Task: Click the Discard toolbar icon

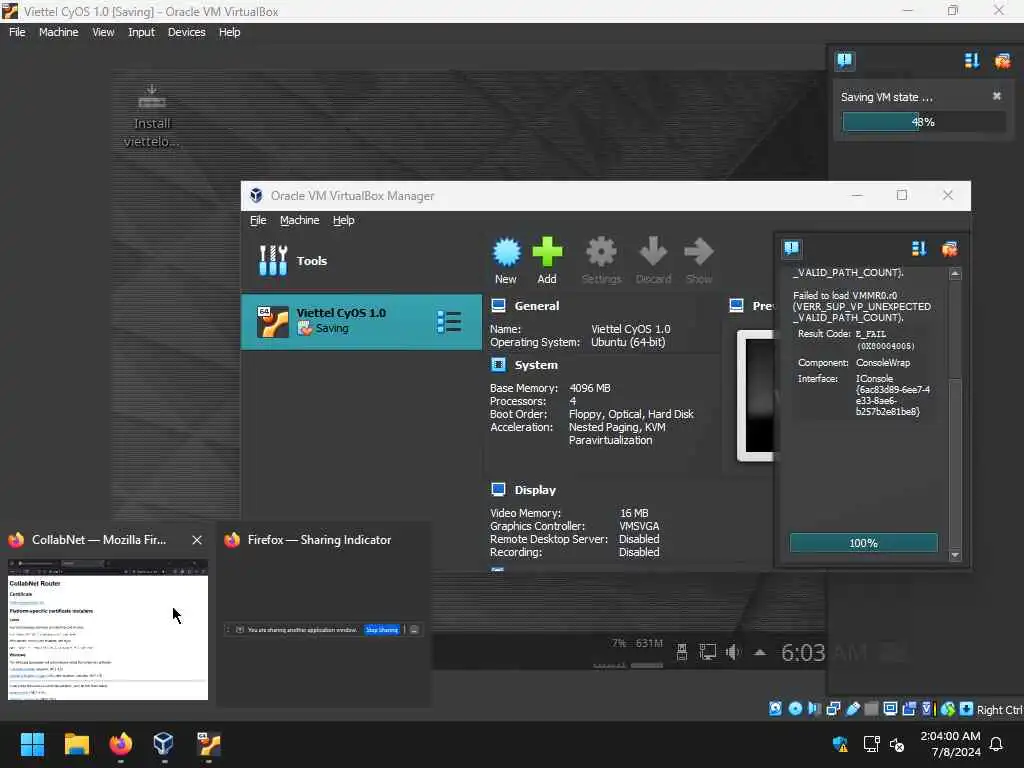Action: 653,261
